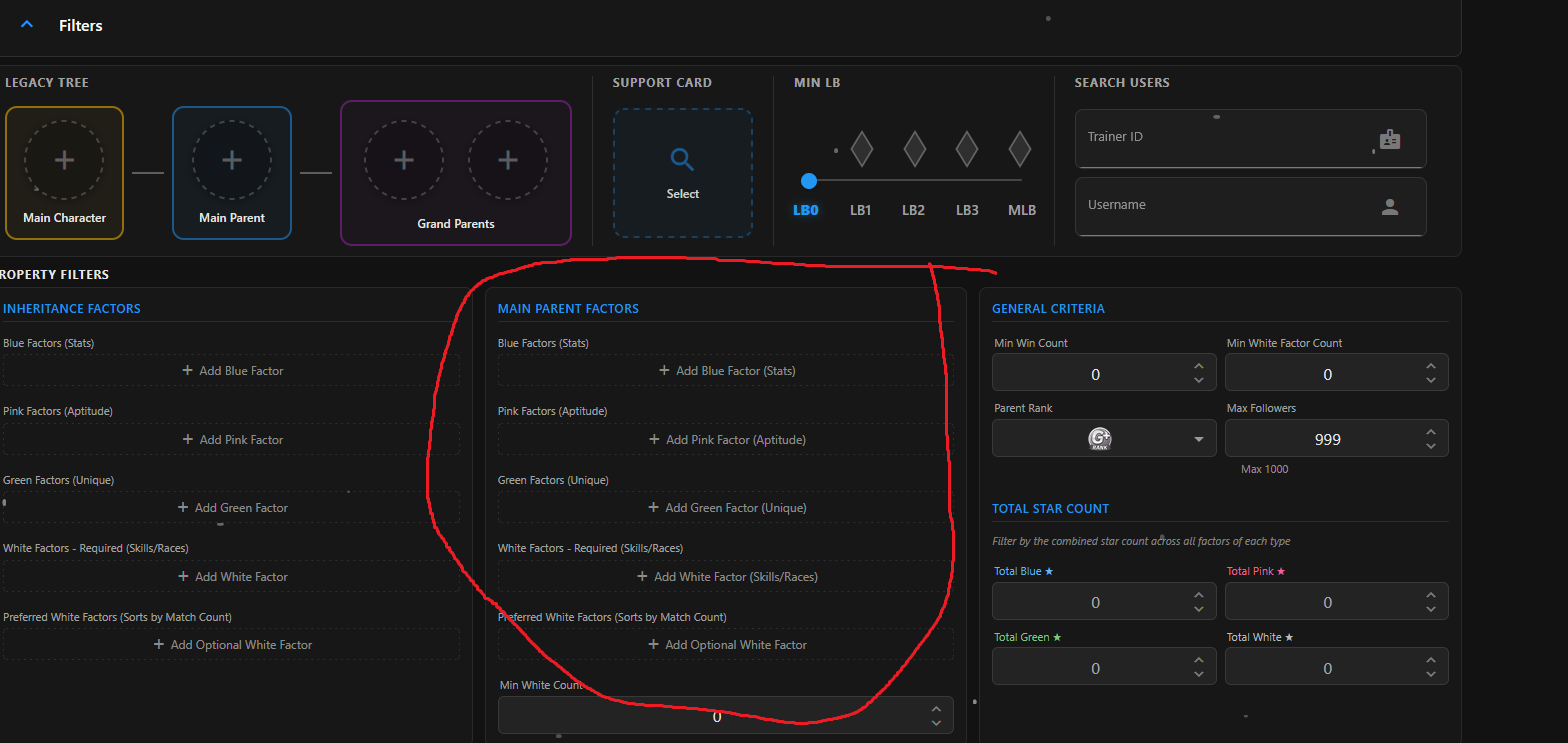Add Optional White Factor under Inheritance Factors
Screen dimensions: 1568x743
232,645
